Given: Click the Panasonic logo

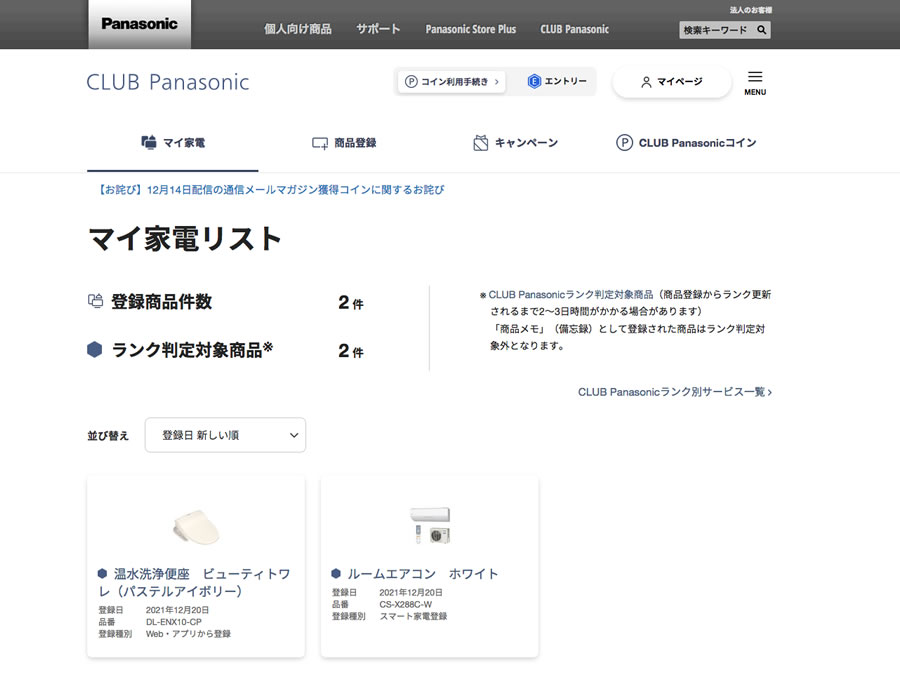Looking at the screenshot, I should [139, 24].
